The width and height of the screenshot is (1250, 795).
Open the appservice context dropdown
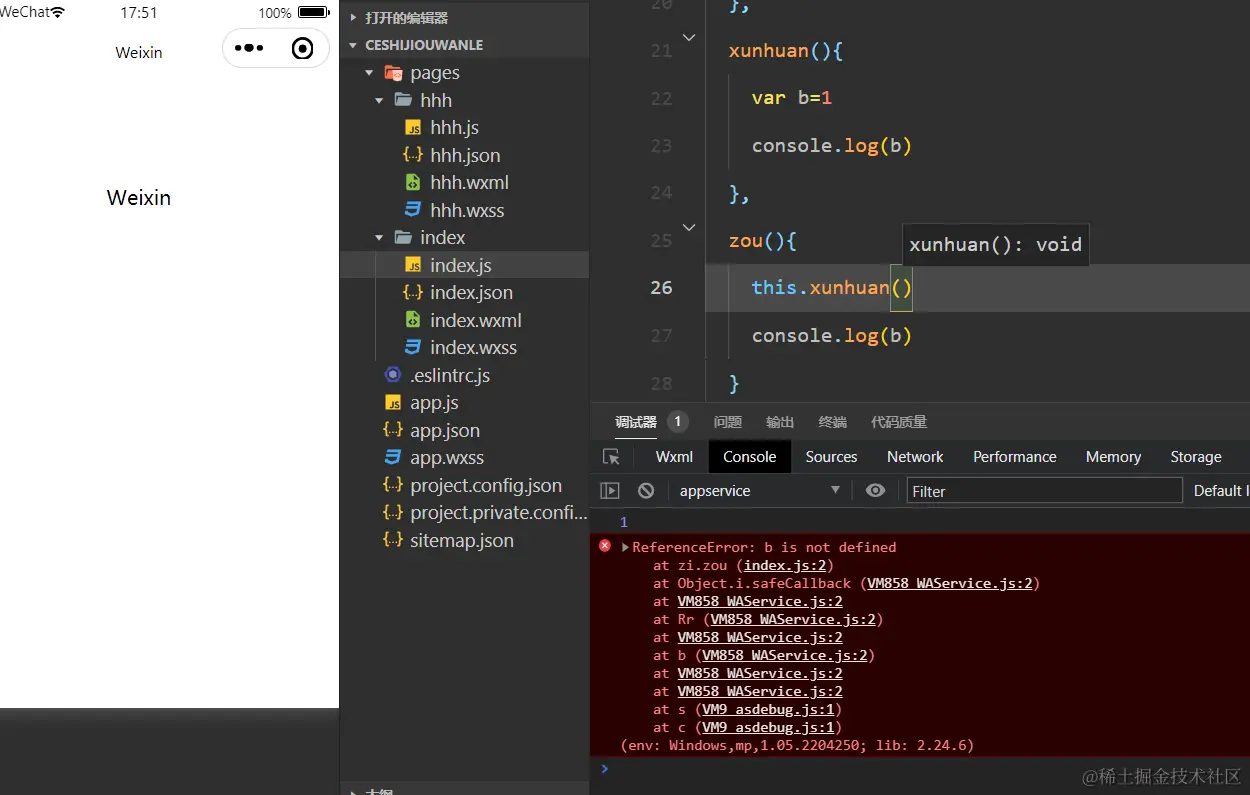pos(759,490)
